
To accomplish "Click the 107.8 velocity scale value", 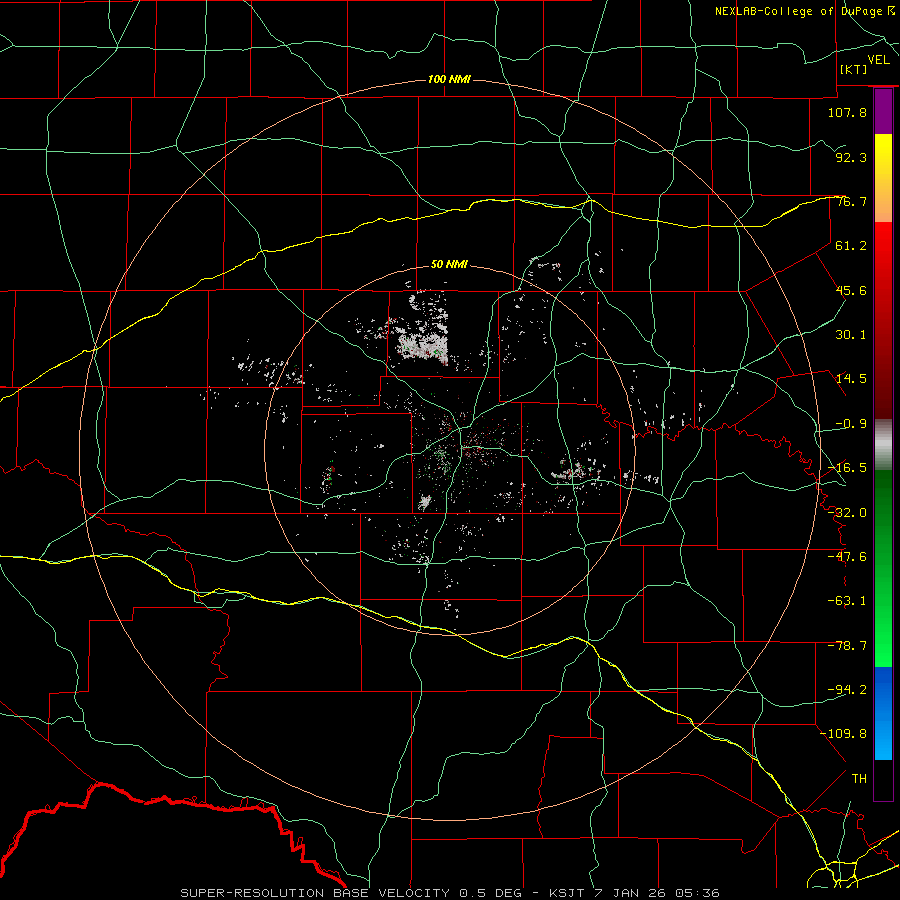I will pos(847,112).
